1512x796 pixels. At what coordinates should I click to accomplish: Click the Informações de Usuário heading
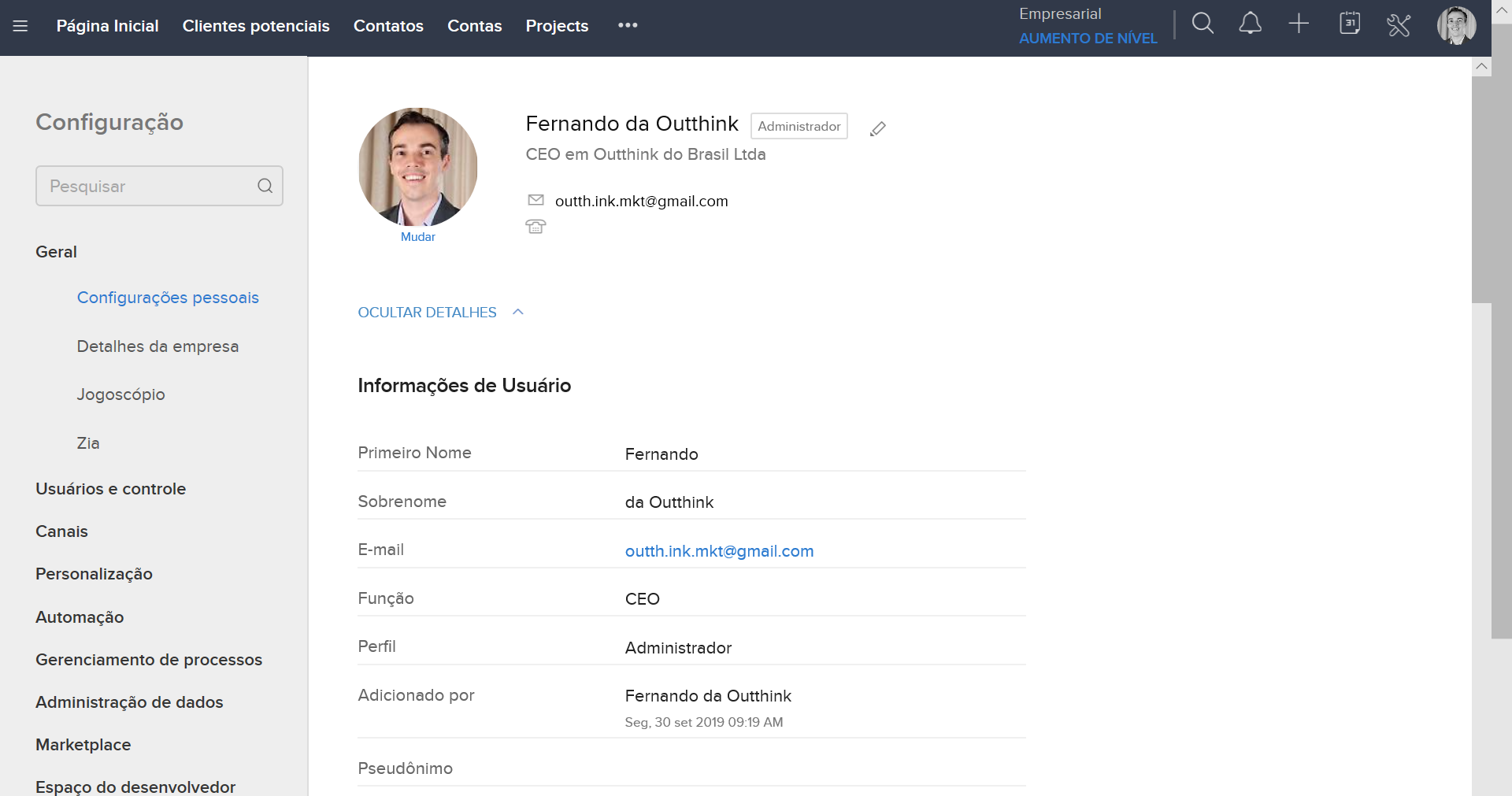(x=464, y=386)
